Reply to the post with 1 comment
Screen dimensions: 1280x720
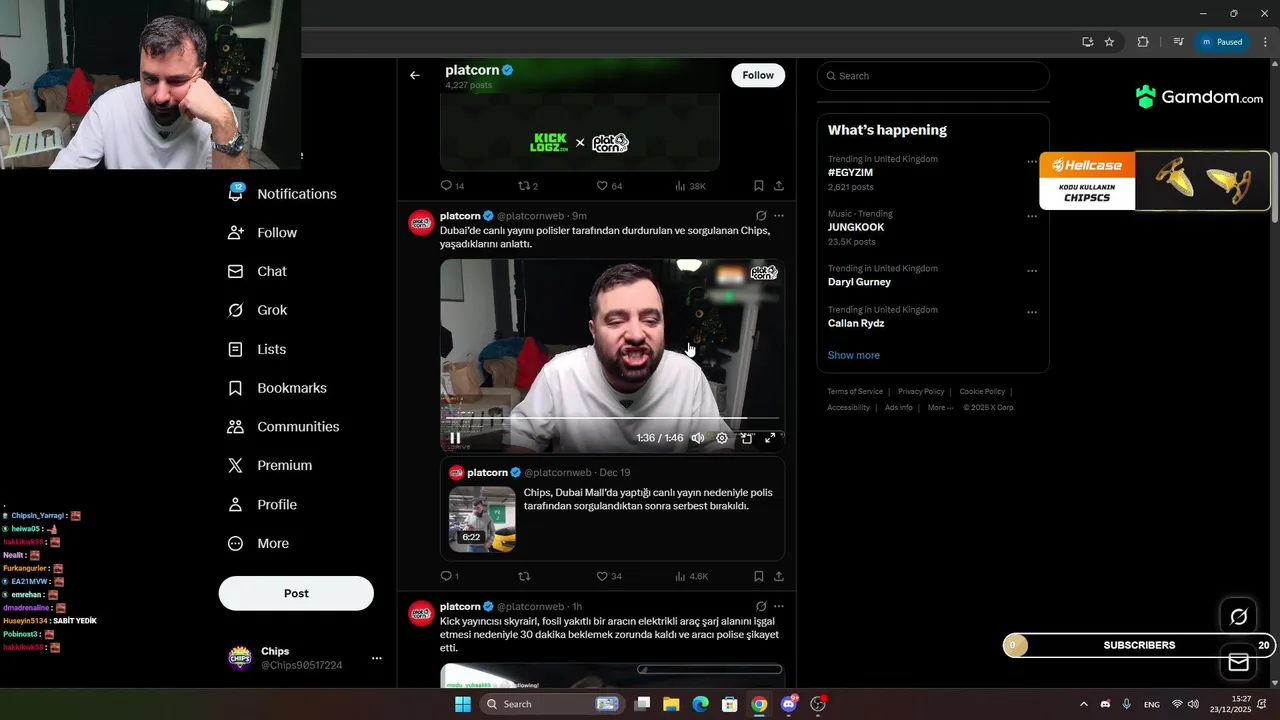(450, 576)
